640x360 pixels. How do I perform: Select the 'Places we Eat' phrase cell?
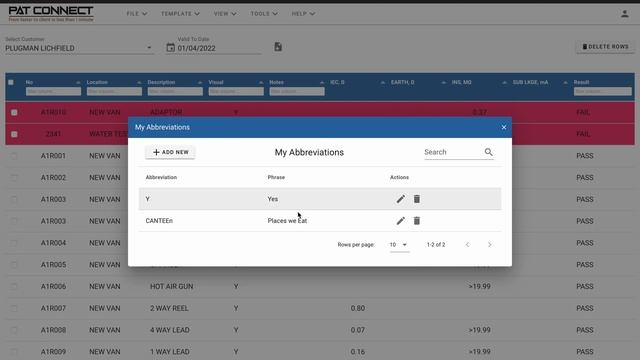[287, 221]
